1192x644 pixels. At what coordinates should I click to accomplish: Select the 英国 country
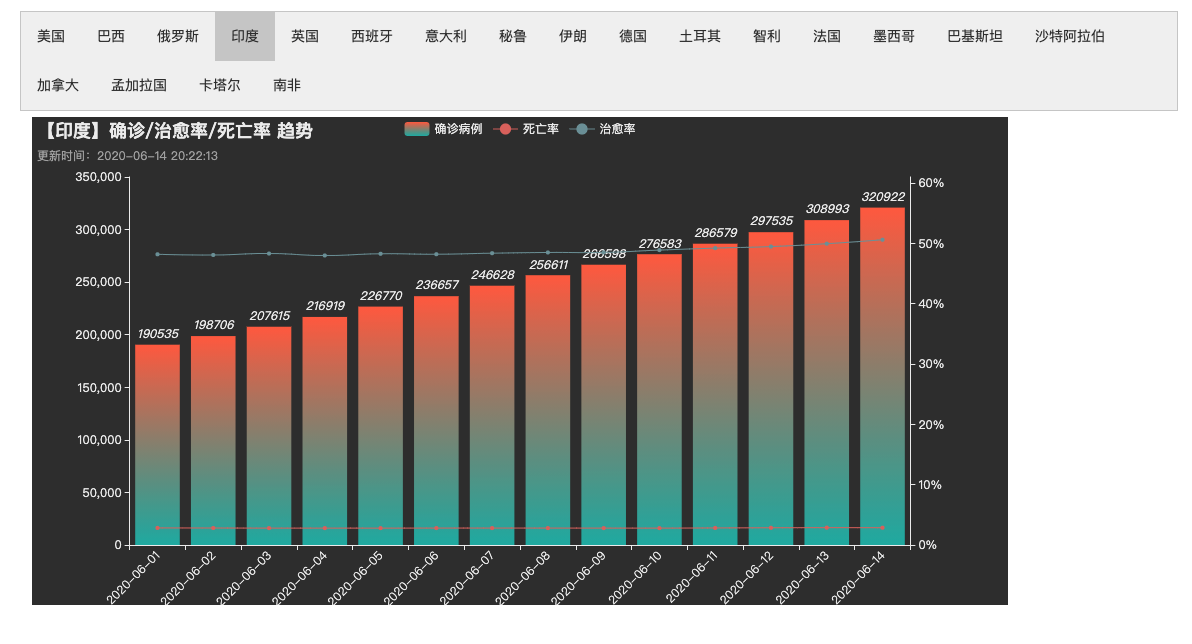point(305,36)
